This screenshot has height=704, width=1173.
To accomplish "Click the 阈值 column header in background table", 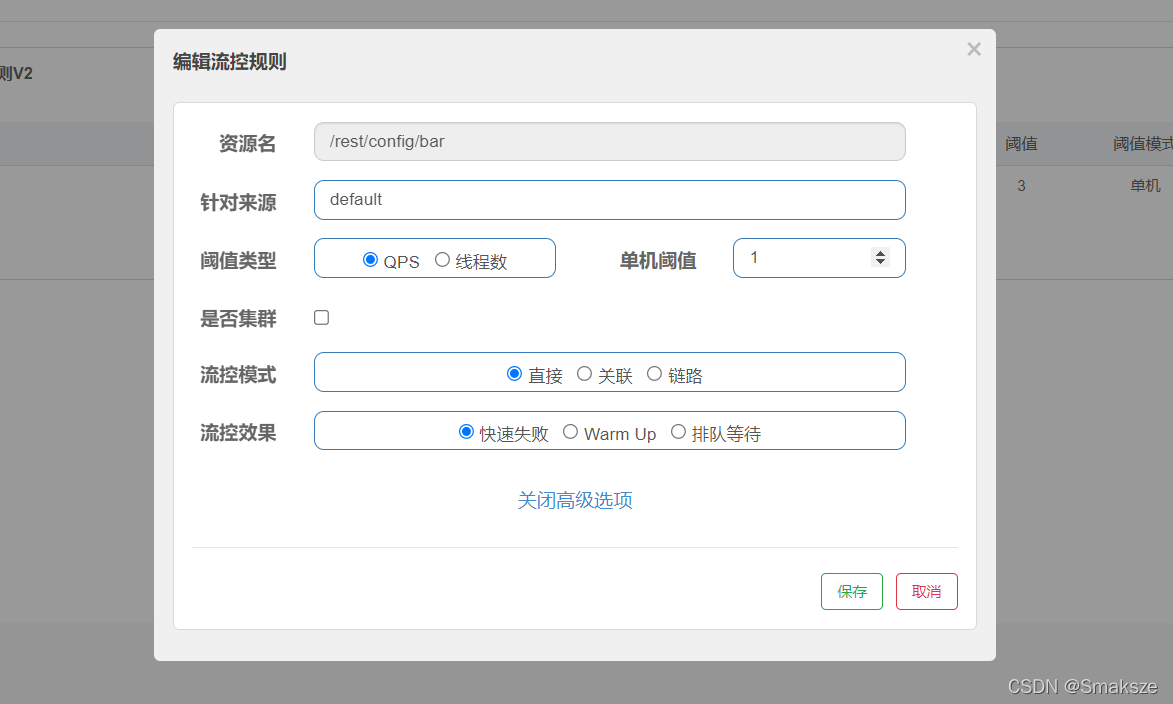I will pos(1021,144).
